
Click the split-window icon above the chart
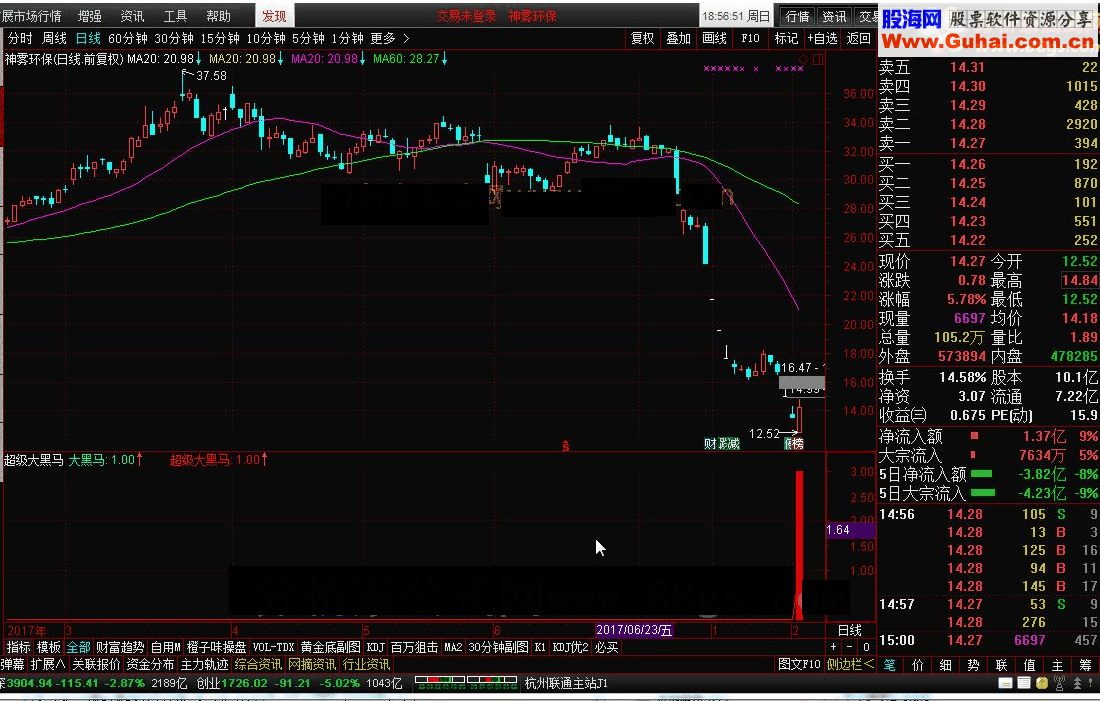pos(817,59)
